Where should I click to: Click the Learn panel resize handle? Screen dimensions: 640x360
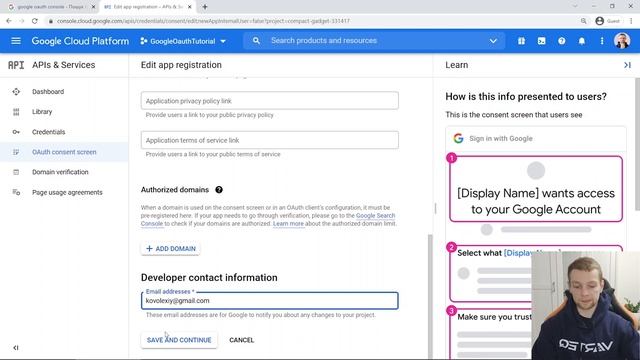(435, 209)
